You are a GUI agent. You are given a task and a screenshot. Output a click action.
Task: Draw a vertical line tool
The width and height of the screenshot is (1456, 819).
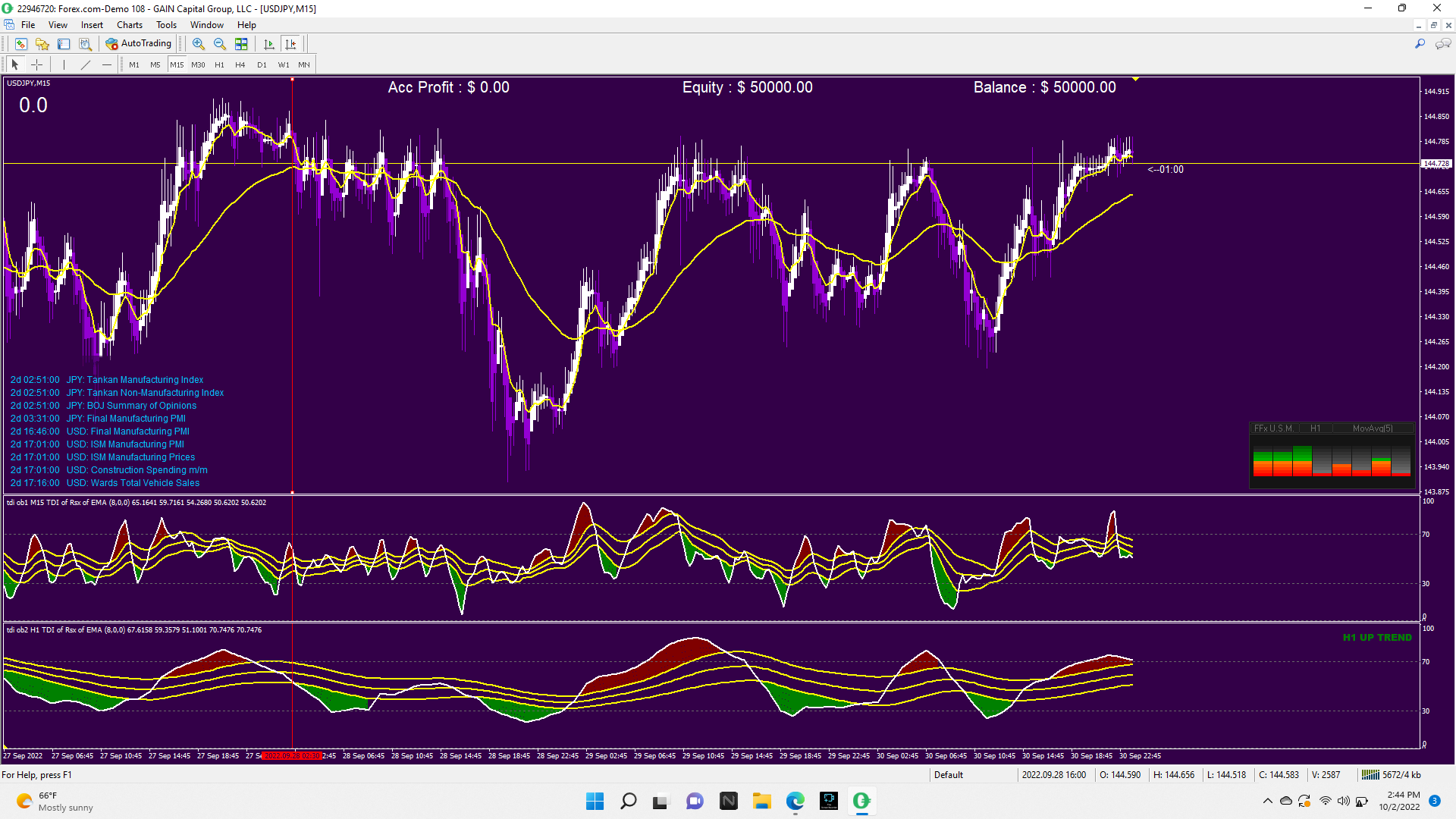[64, 64]
